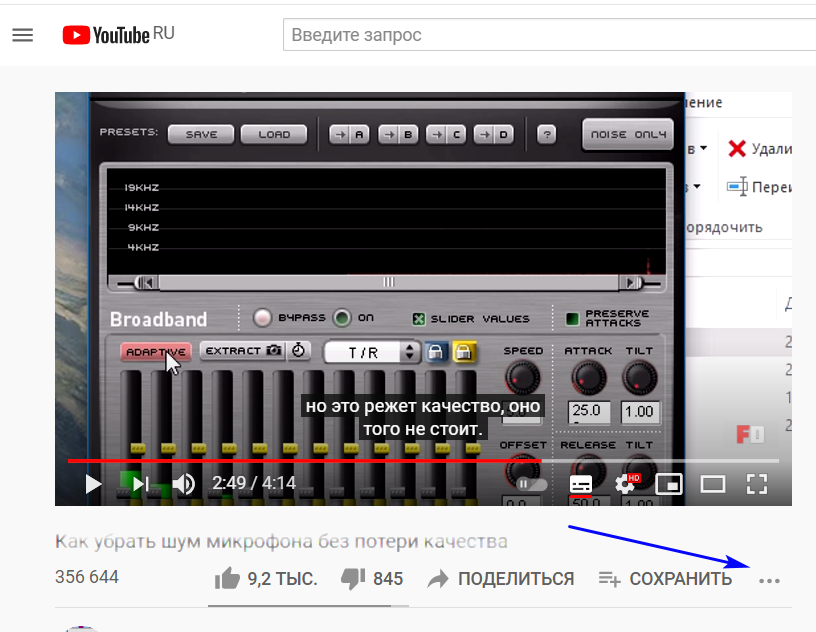Click the rename icon in the Explorer window
Viewport: 816px width, 632px height.
click(x=737, y=186)
